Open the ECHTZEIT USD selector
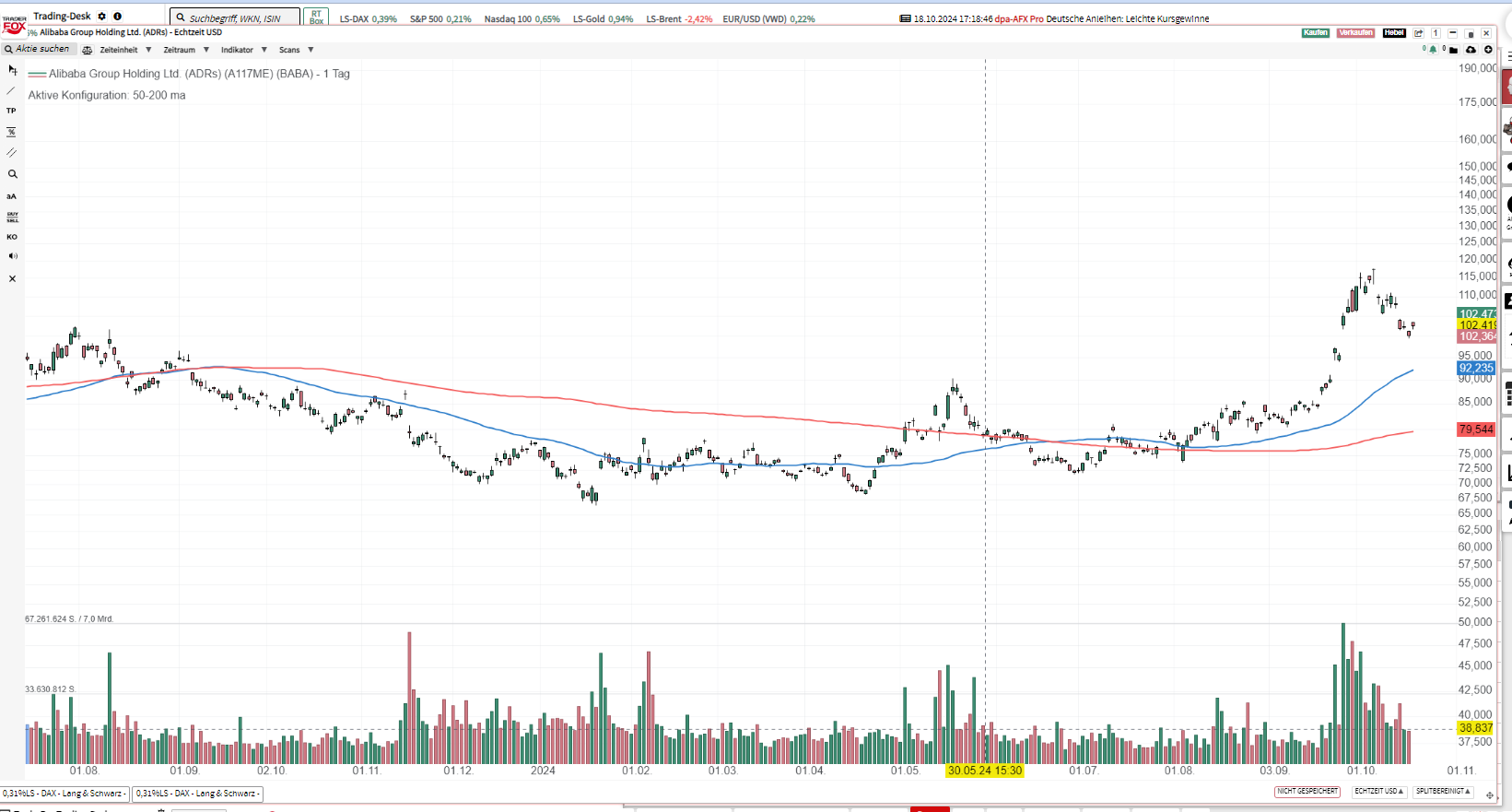Image resolution: width=1512 pixels, height=812 pixels. (1379, 792)
